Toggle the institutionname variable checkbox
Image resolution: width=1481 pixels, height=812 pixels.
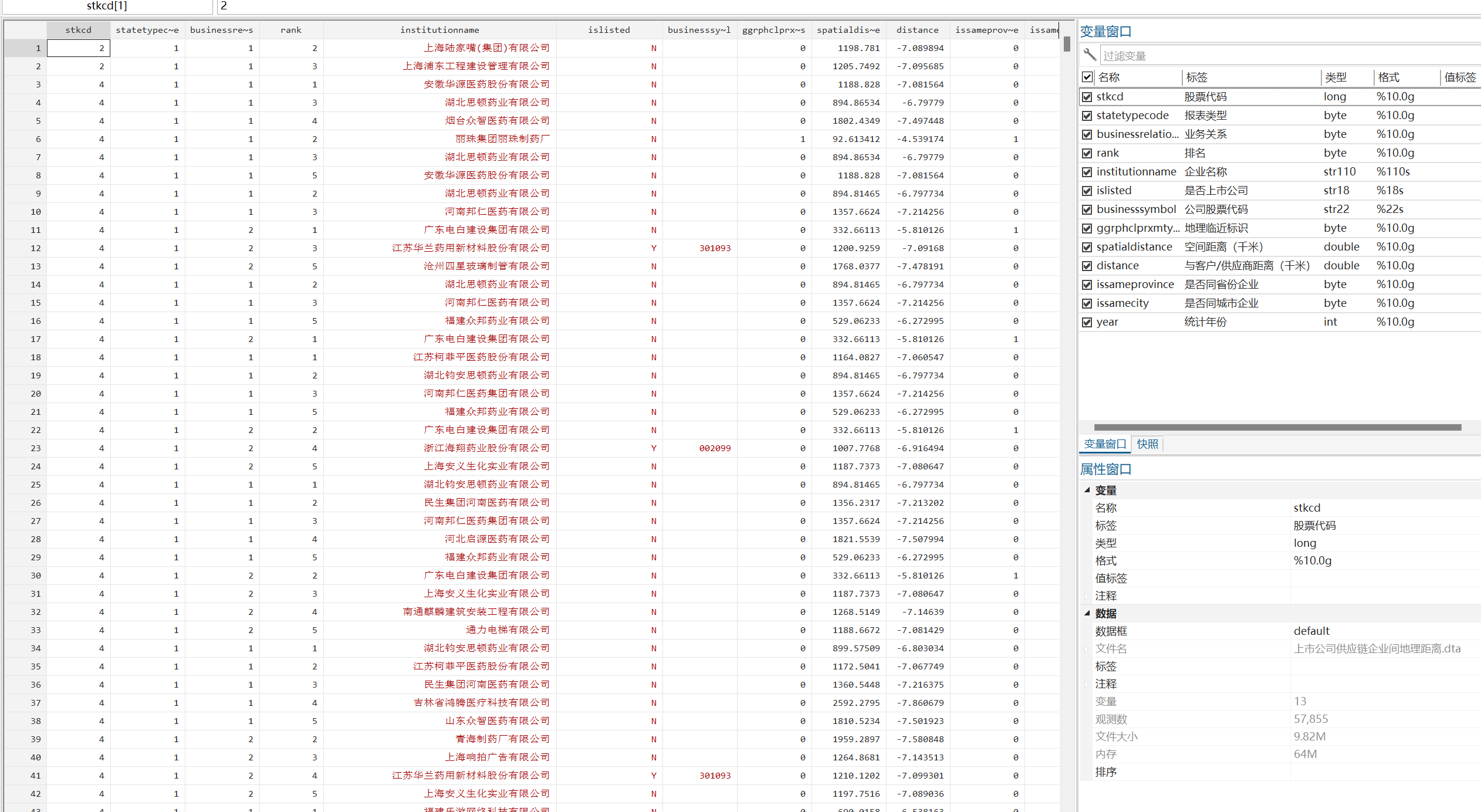[1087, 172]
